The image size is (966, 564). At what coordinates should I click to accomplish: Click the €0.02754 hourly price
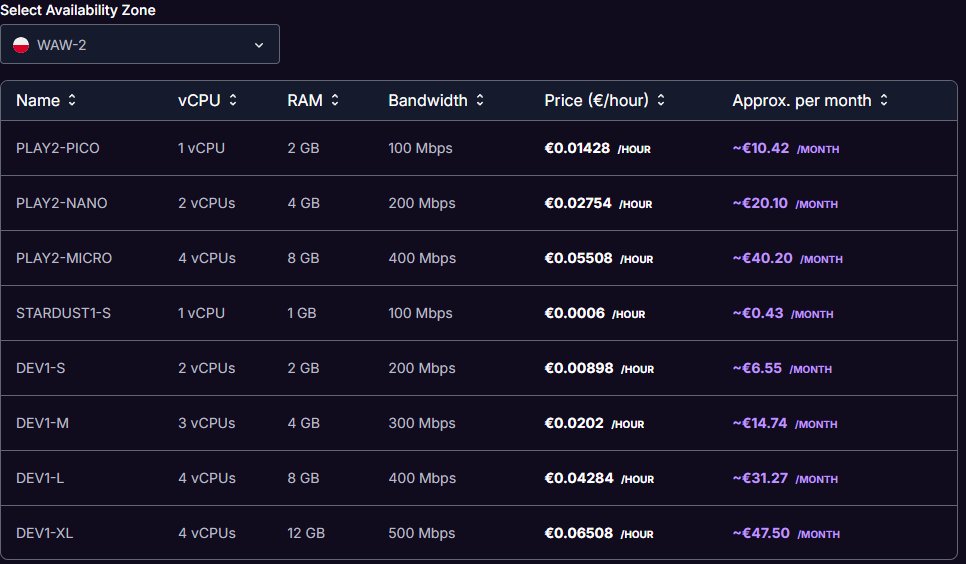click(x=578, y=203)
